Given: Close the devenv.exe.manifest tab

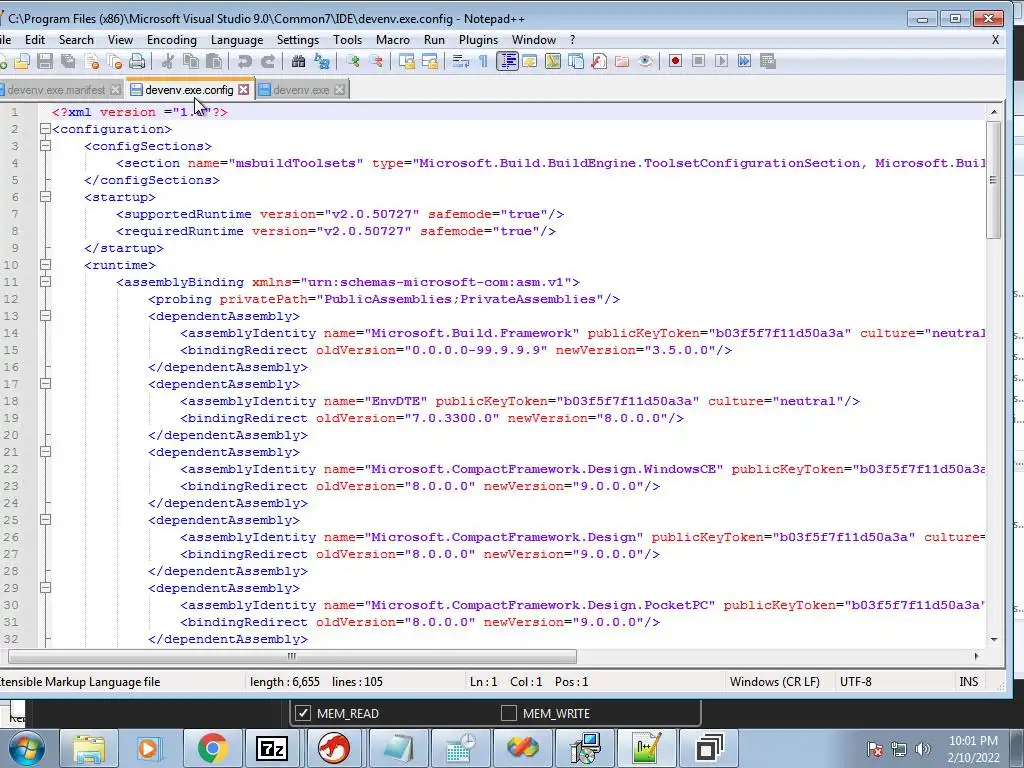Looking at the screenshot, I should click(x=116, y=89).
